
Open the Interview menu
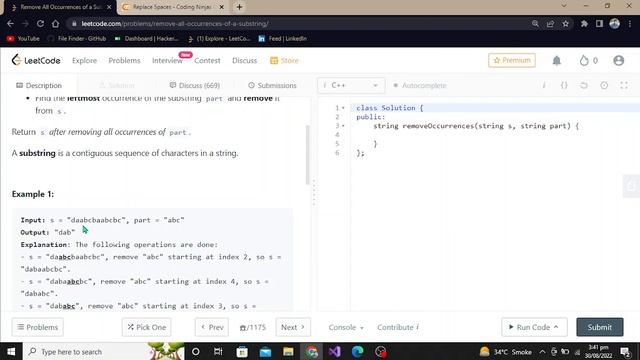tap(167, 60)
